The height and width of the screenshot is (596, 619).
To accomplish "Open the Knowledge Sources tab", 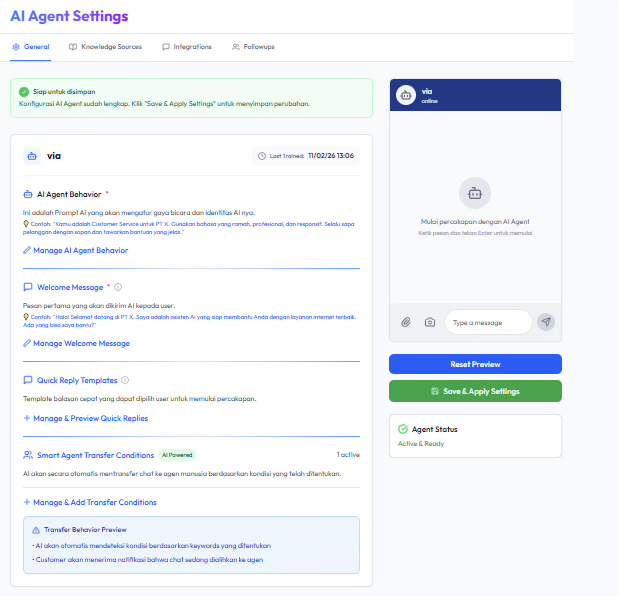I will click(x=105, y=47).
